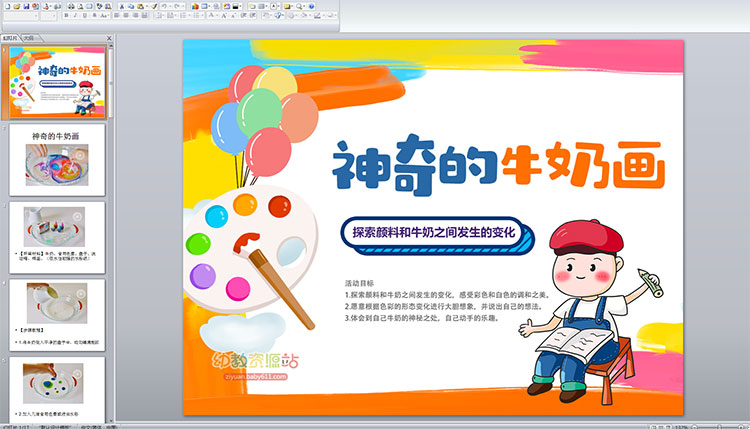Toggle Bold formatting

[x=66, y=15]
